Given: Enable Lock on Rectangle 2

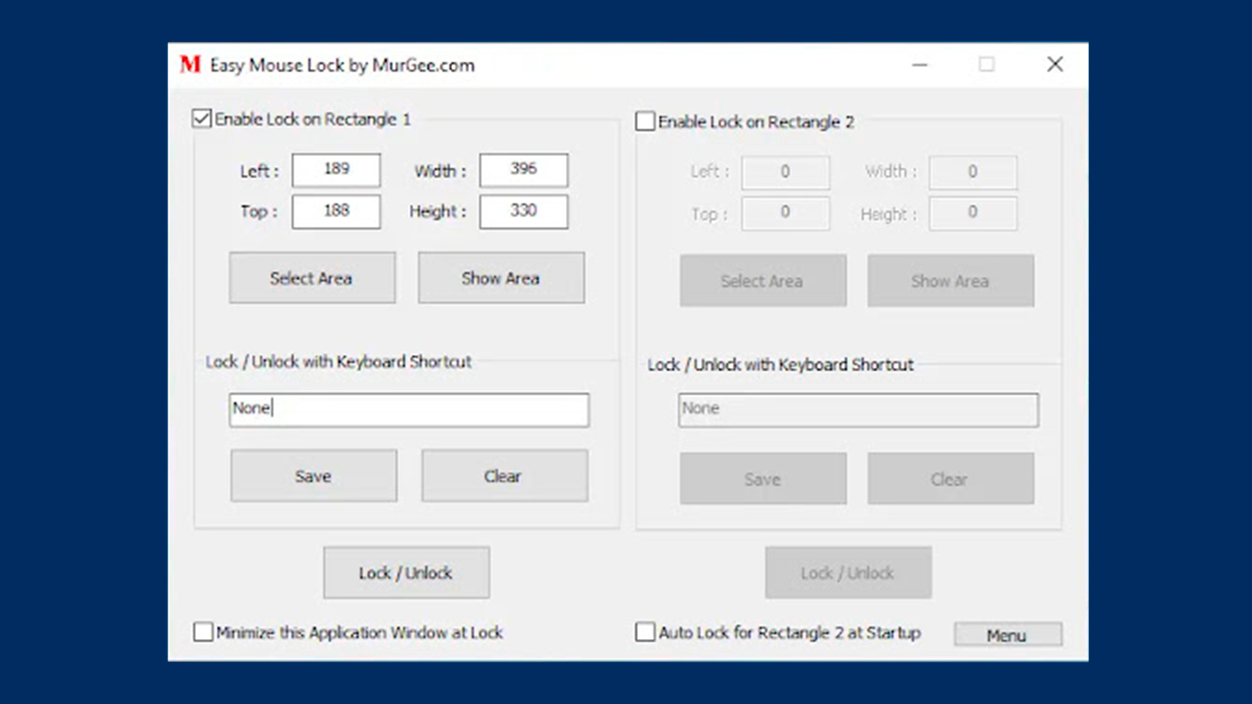Looking at the screenshot, I should click(645, 121).
